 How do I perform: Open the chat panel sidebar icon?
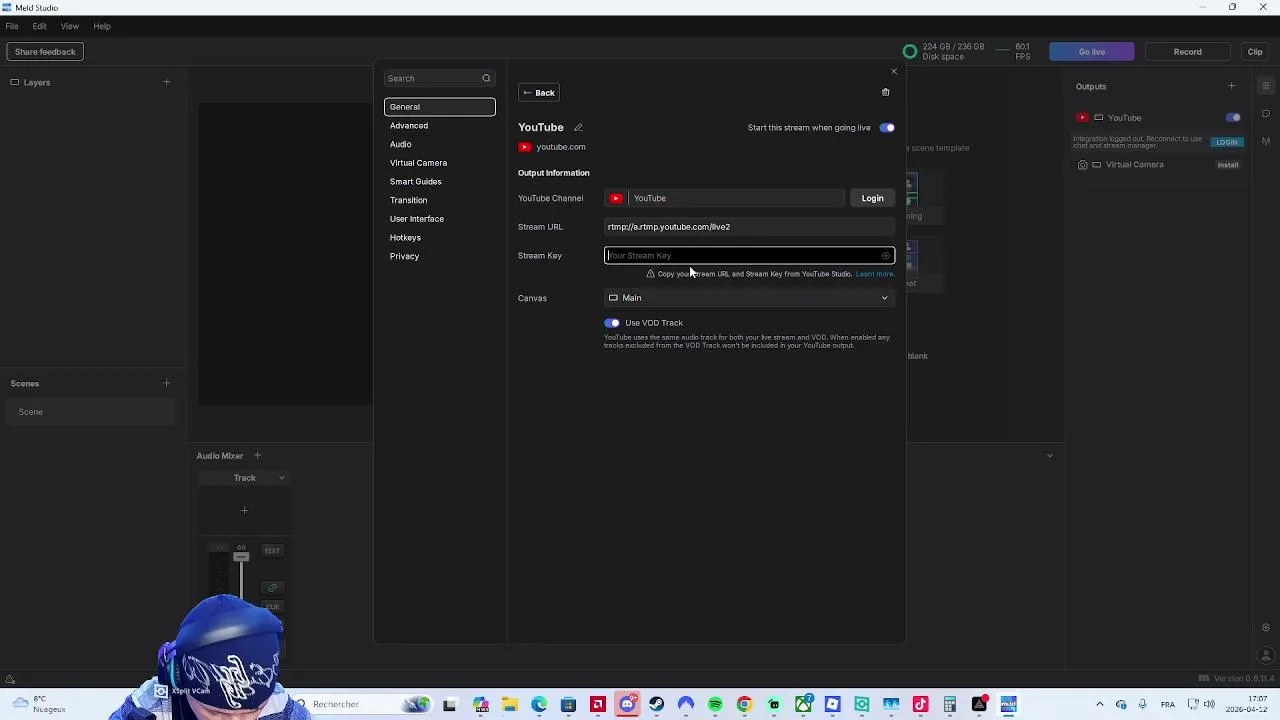coord(1266,113)
